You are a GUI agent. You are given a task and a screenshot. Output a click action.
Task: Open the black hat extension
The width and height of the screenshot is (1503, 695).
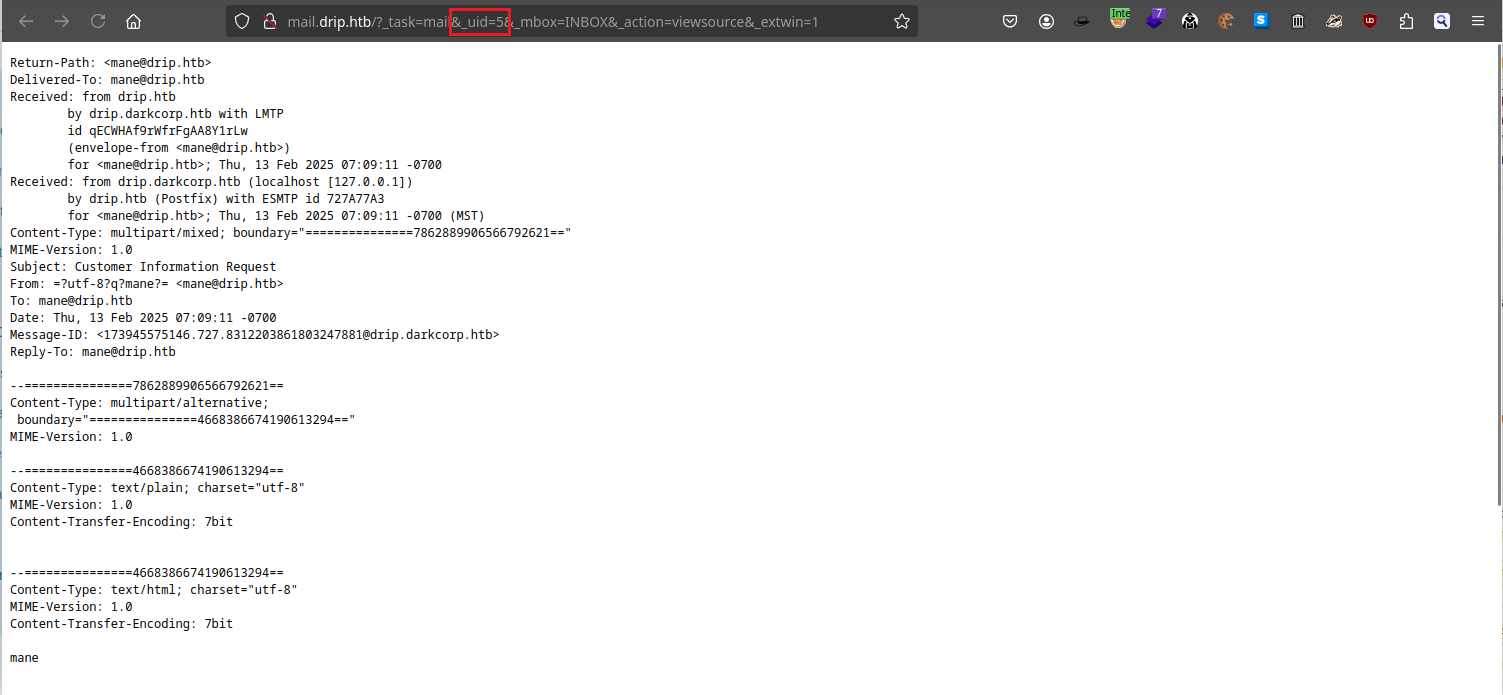point(1082,21)
